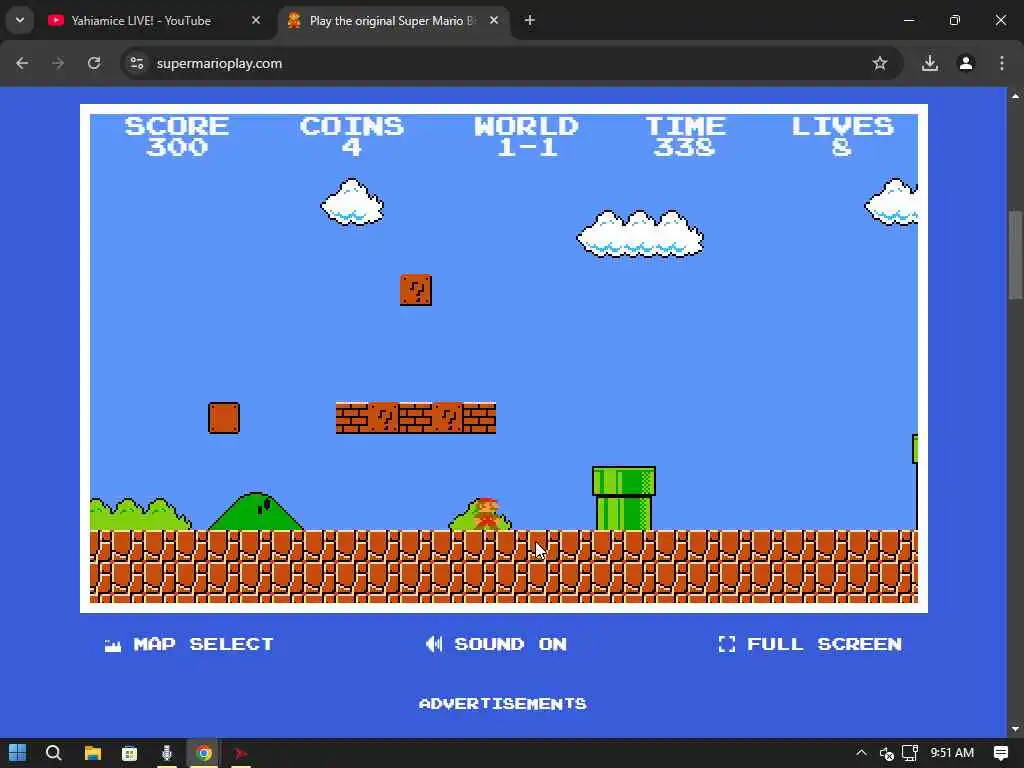
Task: Click the green warp pipe next to Mario
Action: click(624, 498)
